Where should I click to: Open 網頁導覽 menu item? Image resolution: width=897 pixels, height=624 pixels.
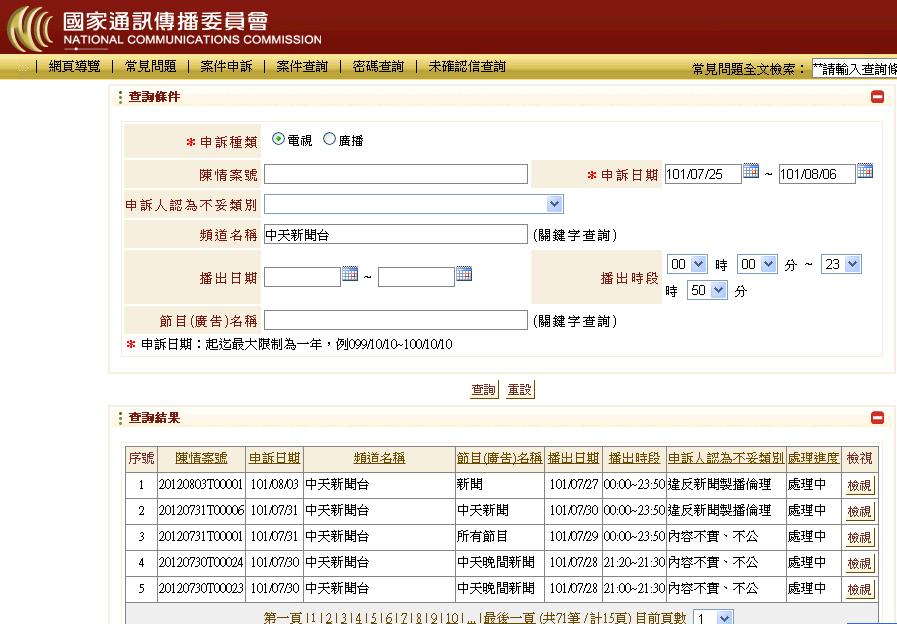(74, 66)
